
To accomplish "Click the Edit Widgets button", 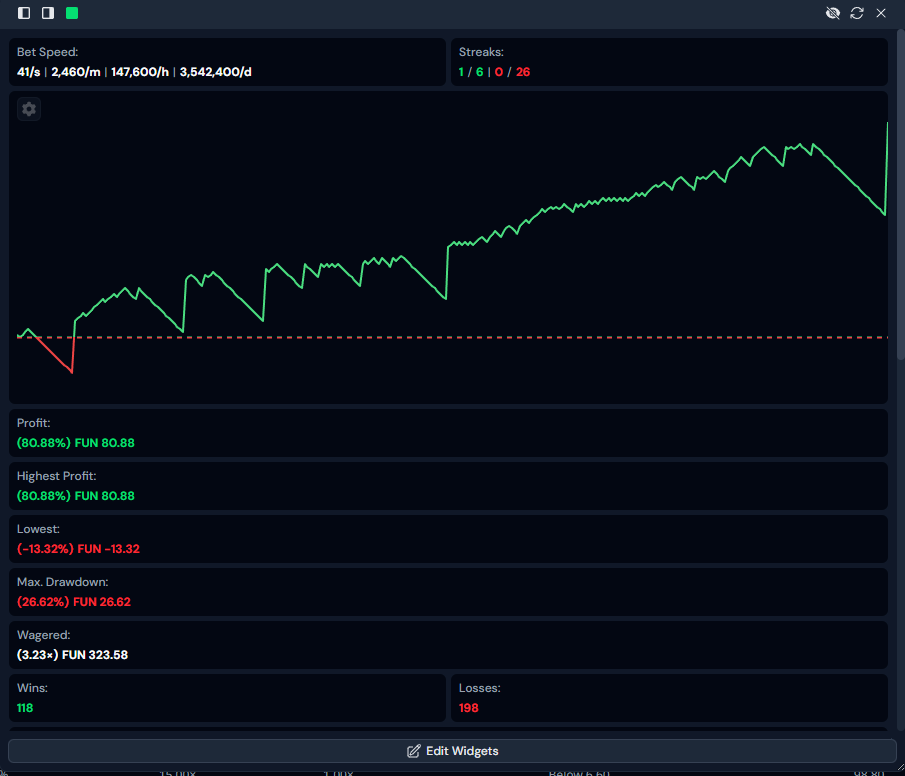I will (x=452, y=751).
